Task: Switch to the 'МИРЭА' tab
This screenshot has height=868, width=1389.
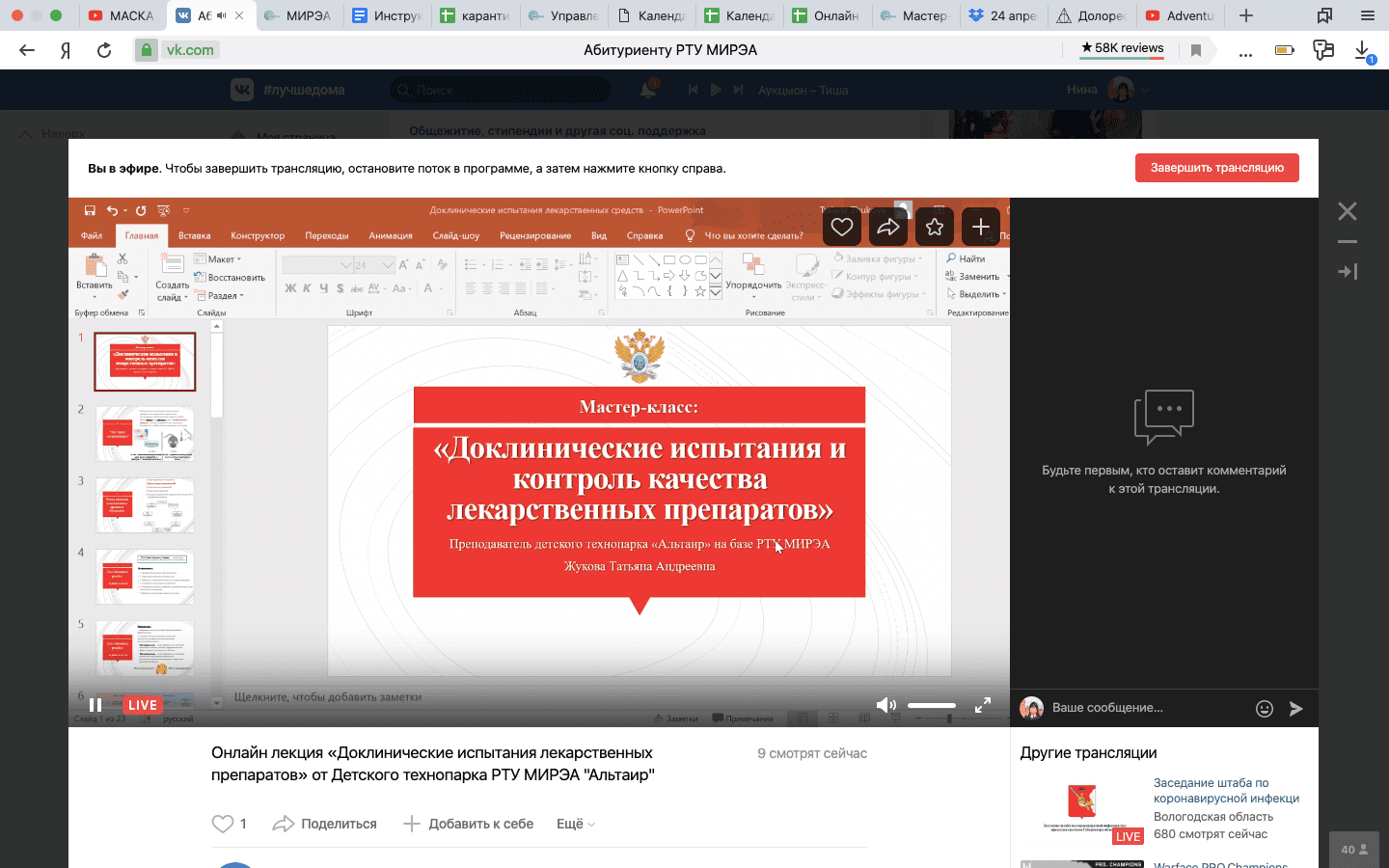Action: [298, 15]
